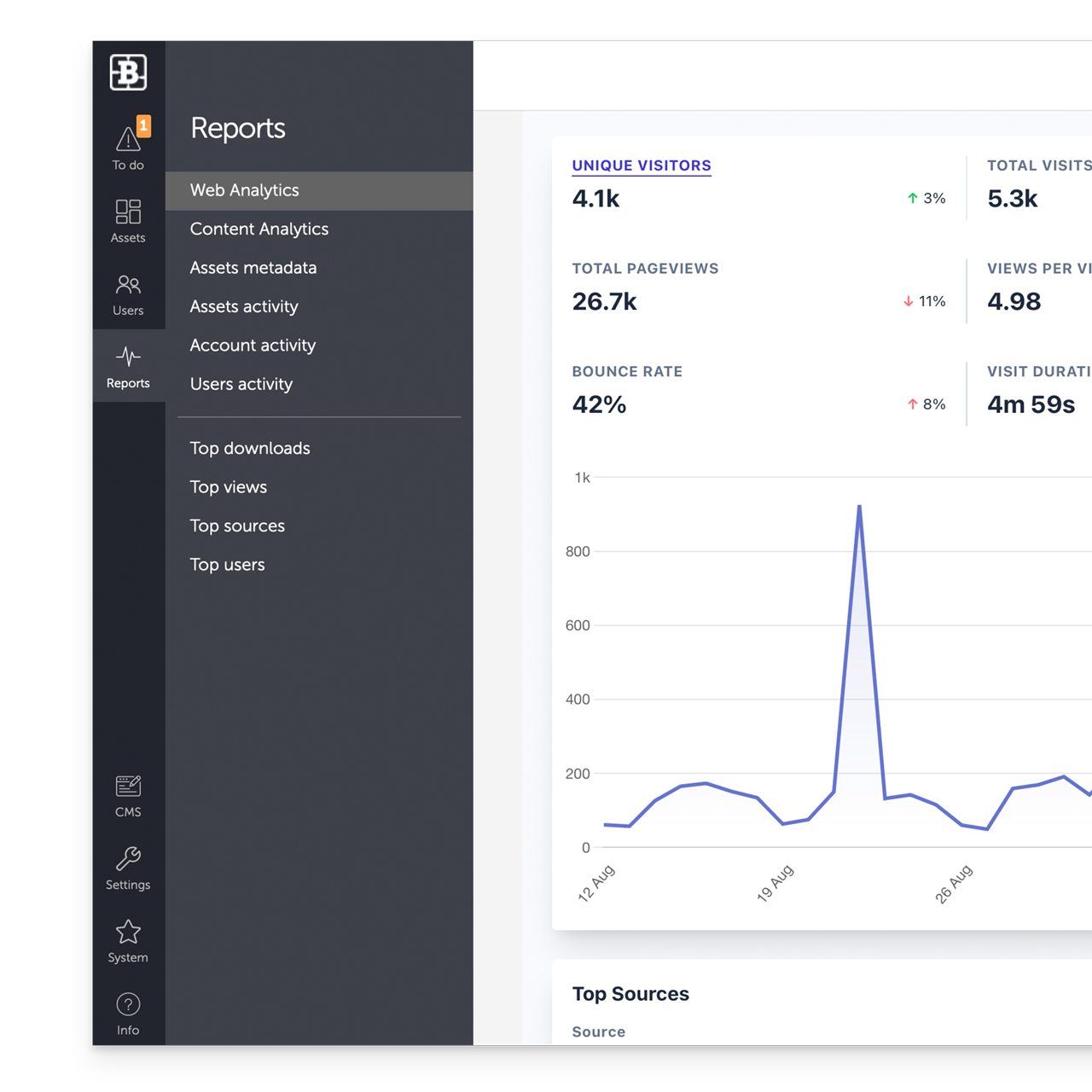Open Top sources from the sidebar
The height and width of the screenshot is (1092, 1092).
coord(237,526)
